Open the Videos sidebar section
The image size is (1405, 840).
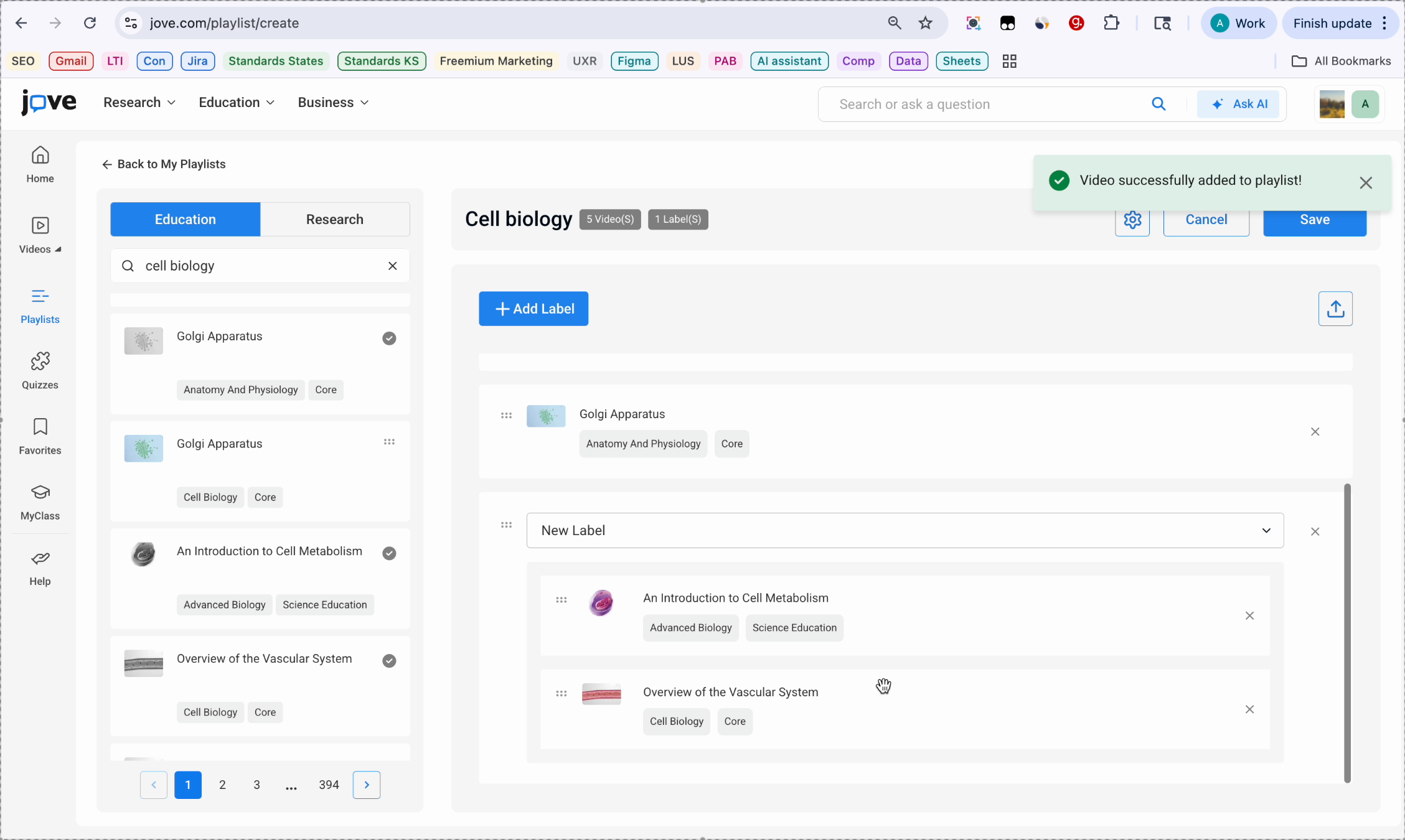40,235
